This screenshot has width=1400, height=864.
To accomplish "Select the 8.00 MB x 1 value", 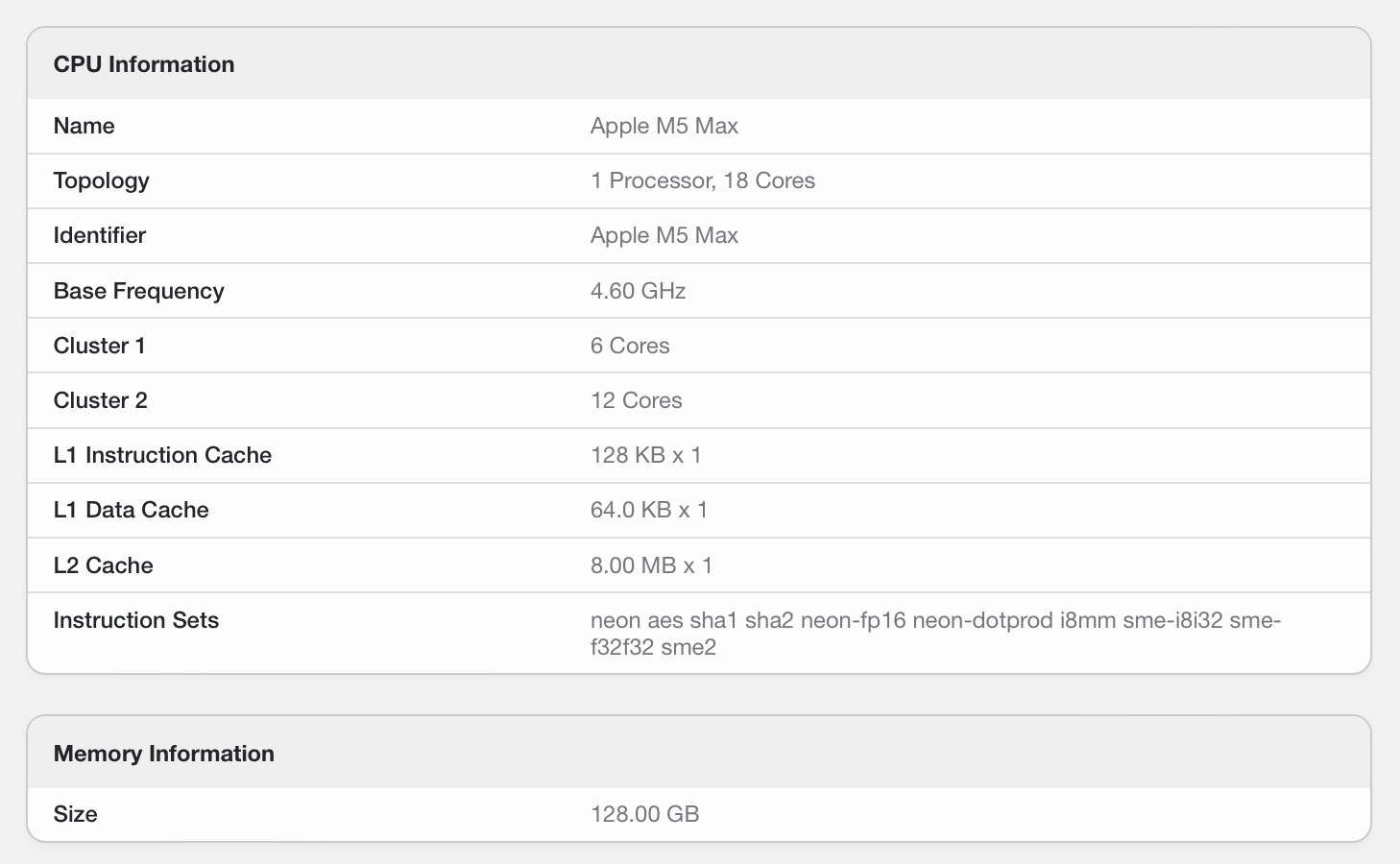I will pos(651,565).
